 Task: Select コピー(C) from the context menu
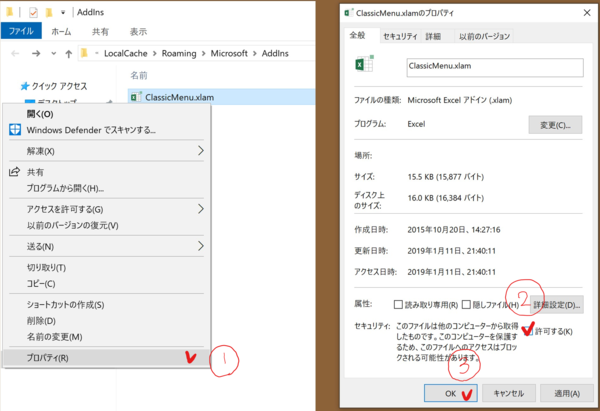(107, 284)
